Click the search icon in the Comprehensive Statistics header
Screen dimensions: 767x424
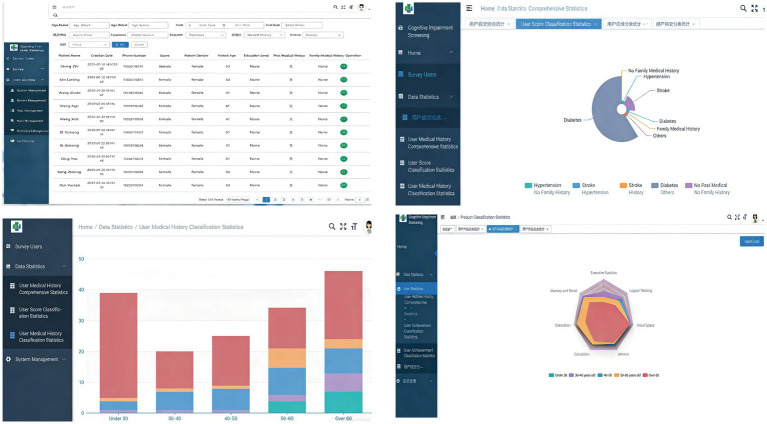tap(743, 8)
